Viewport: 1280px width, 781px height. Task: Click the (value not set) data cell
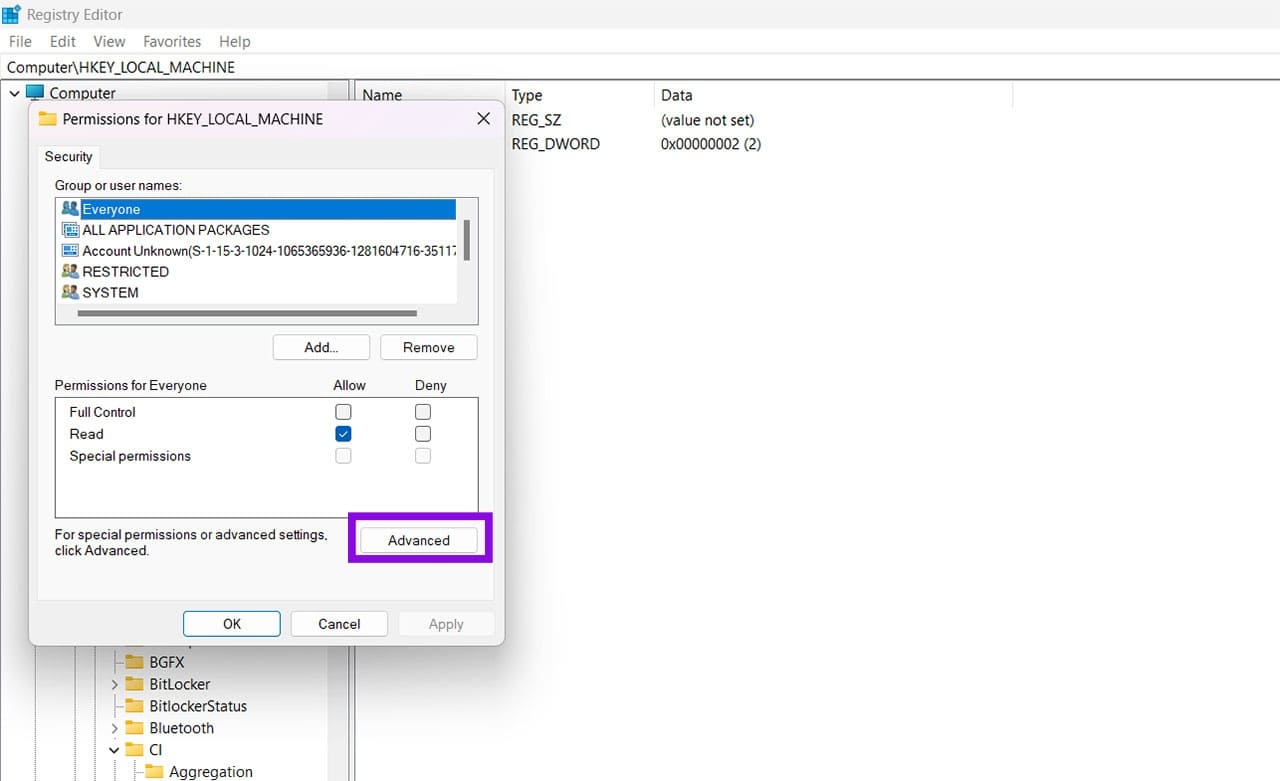(707, 120)
